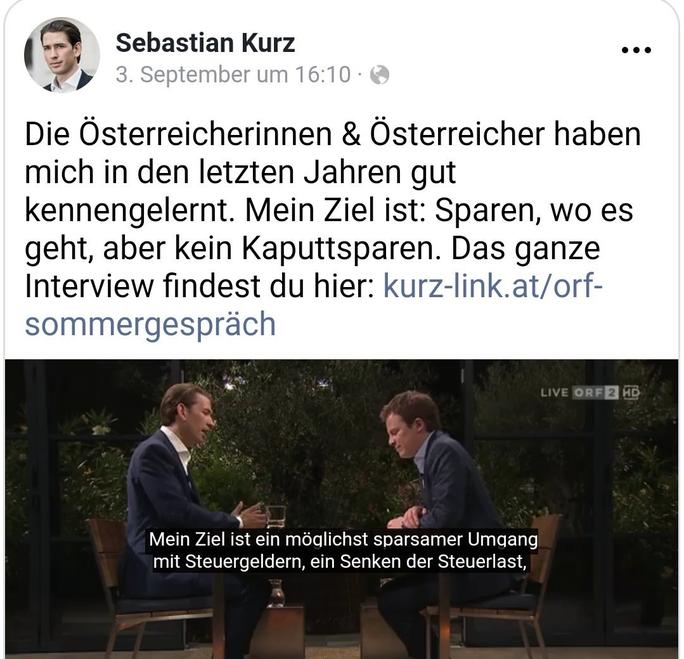Click the ORF 2 channel logo
Screen dimensions: 684x659
[x=595, y=393]
